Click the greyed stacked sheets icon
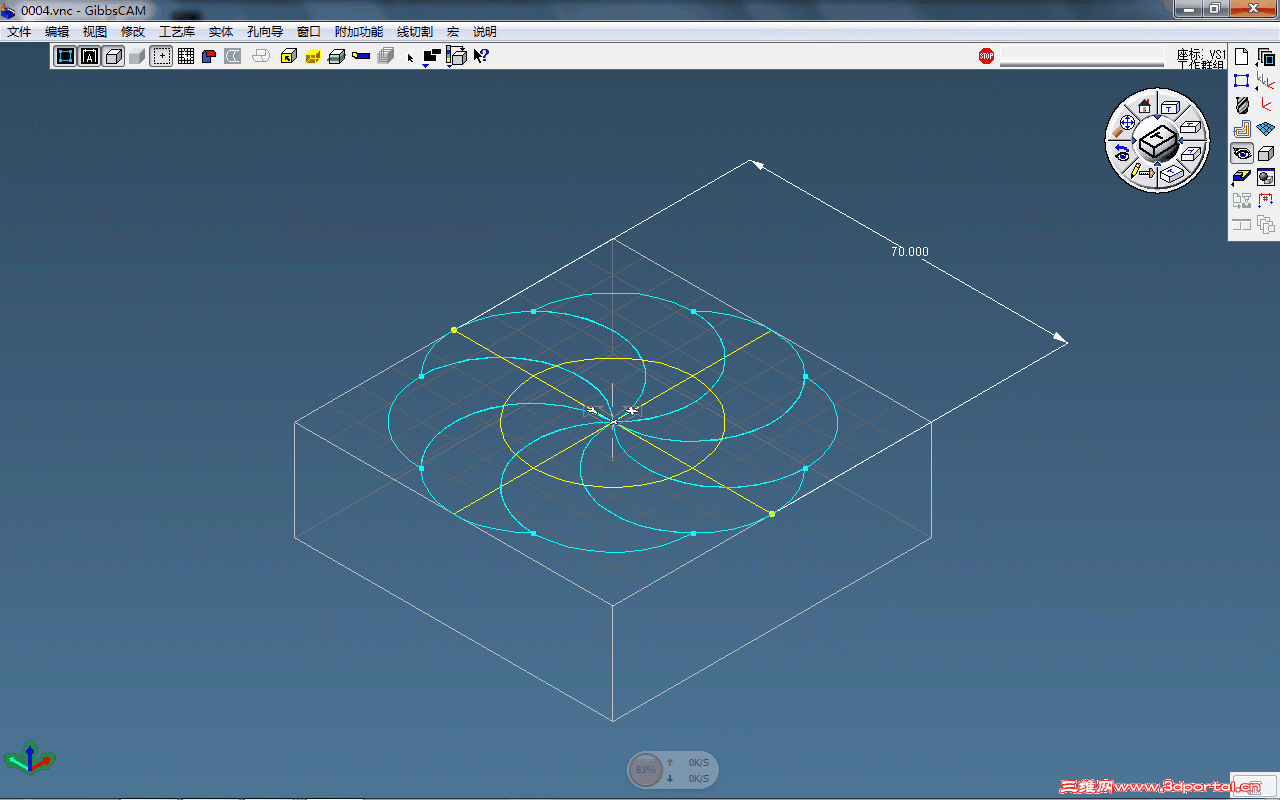 (385, 56)
